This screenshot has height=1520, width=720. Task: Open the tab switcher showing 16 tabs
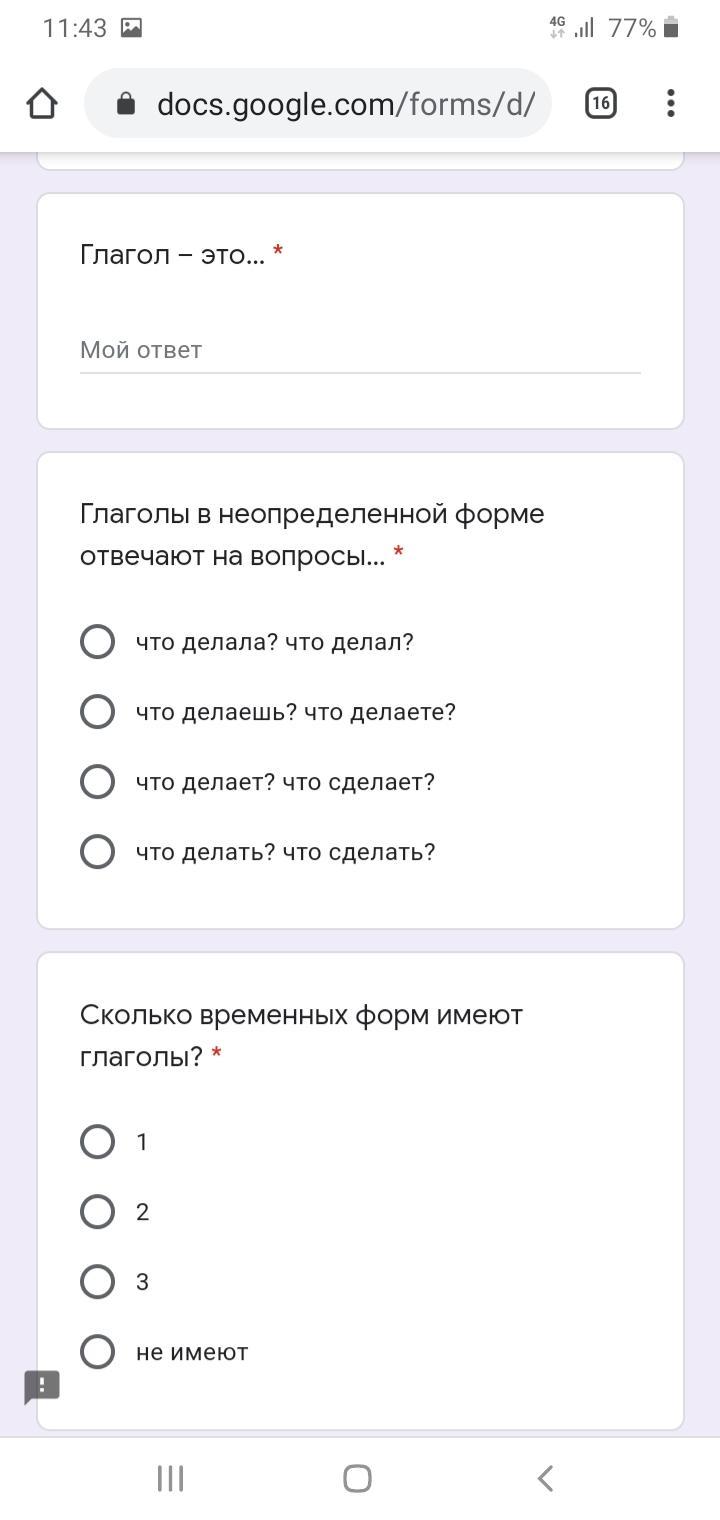click(x=600, y=103)
